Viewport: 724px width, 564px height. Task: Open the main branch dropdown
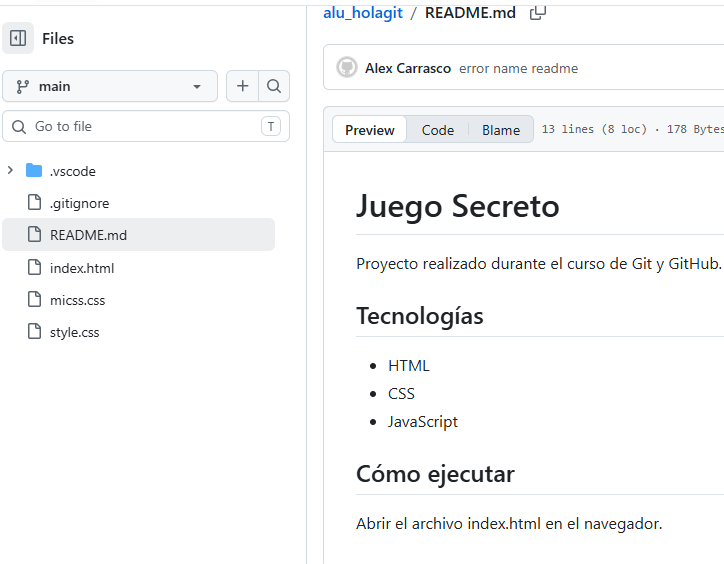click(x=110, y=86)
